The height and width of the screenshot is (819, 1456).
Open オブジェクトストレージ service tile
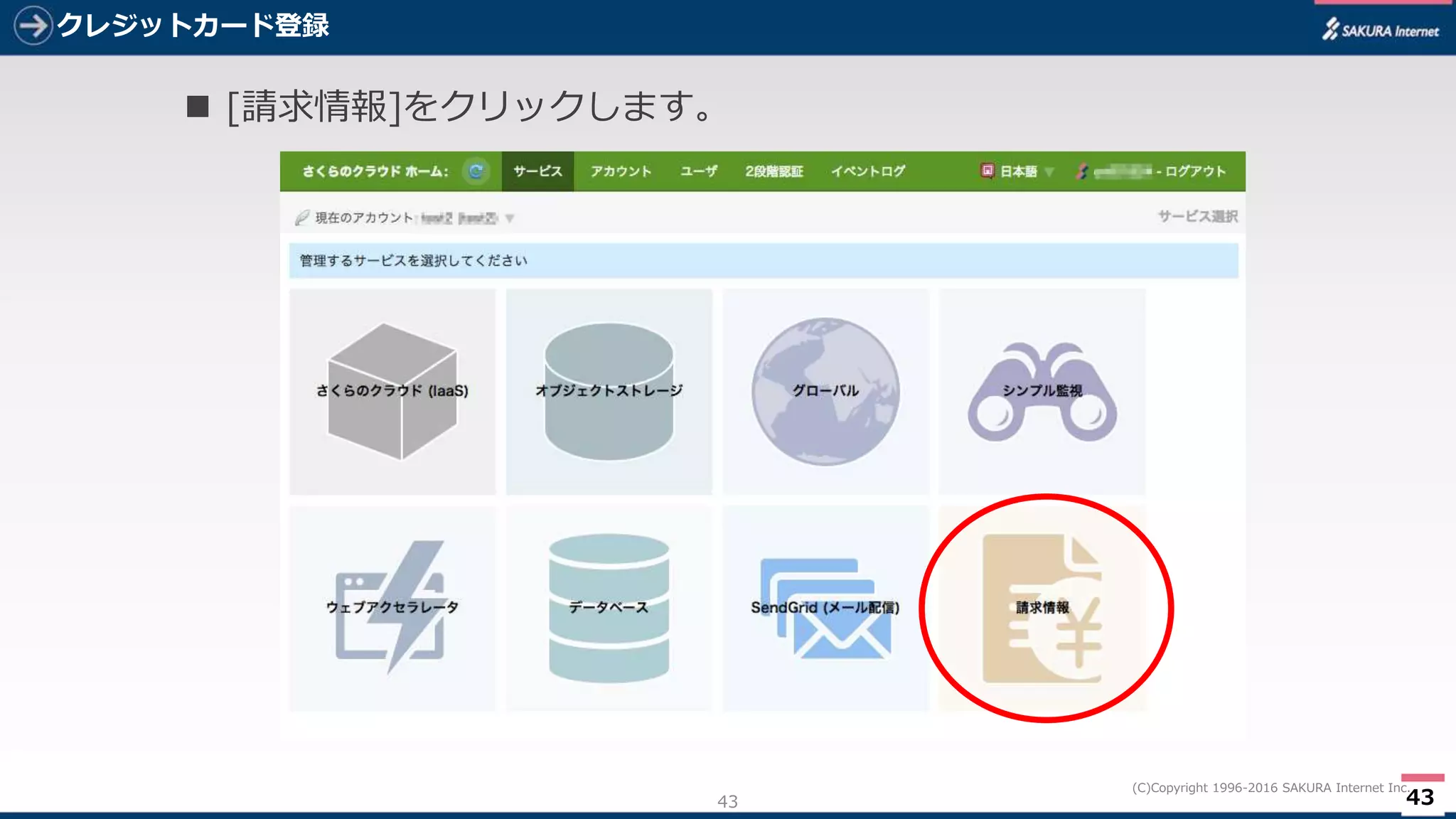coord(609,391)
